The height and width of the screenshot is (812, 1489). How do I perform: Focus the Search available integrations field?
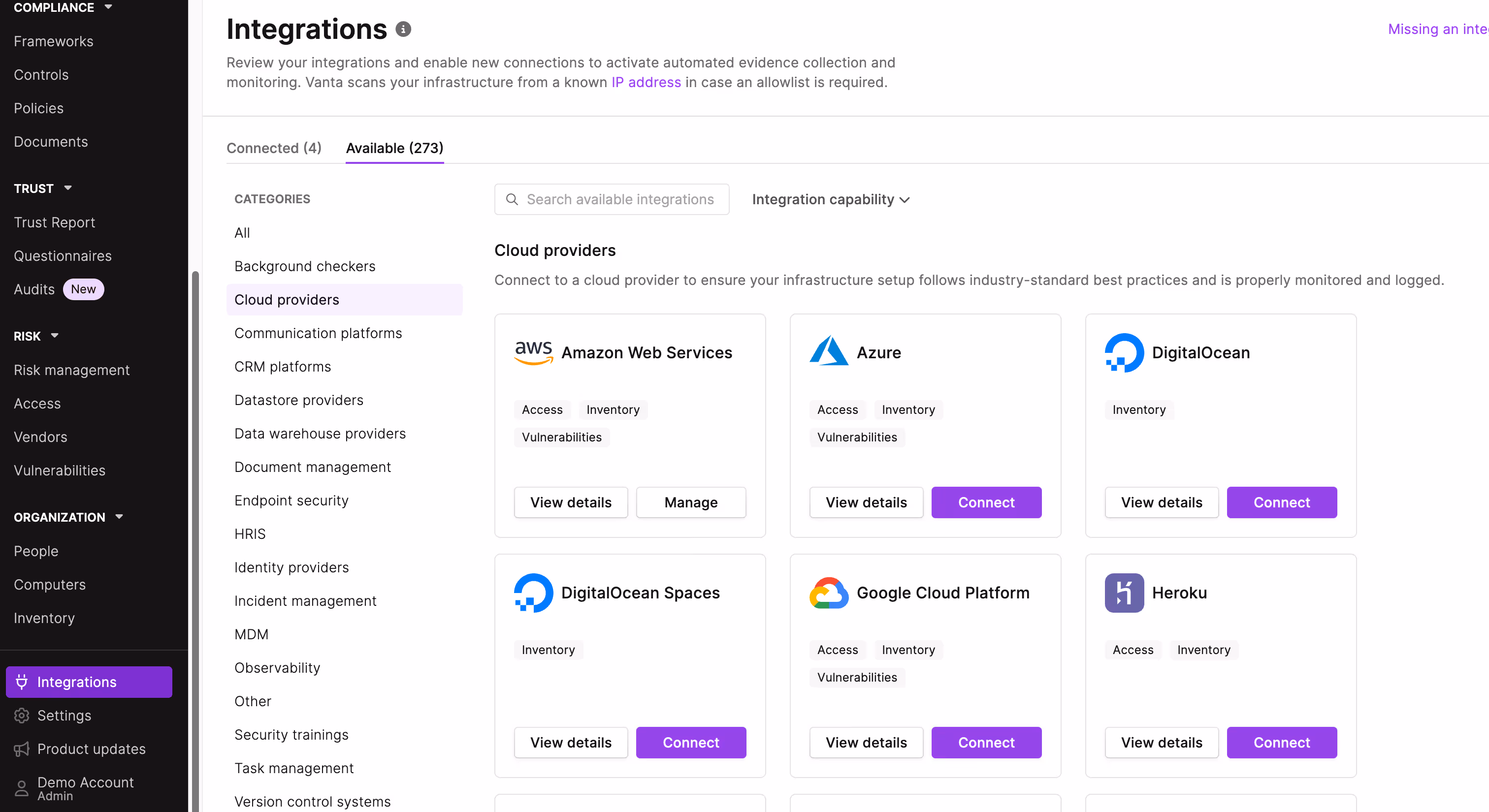pyautogui.click(x=619, y=199)
